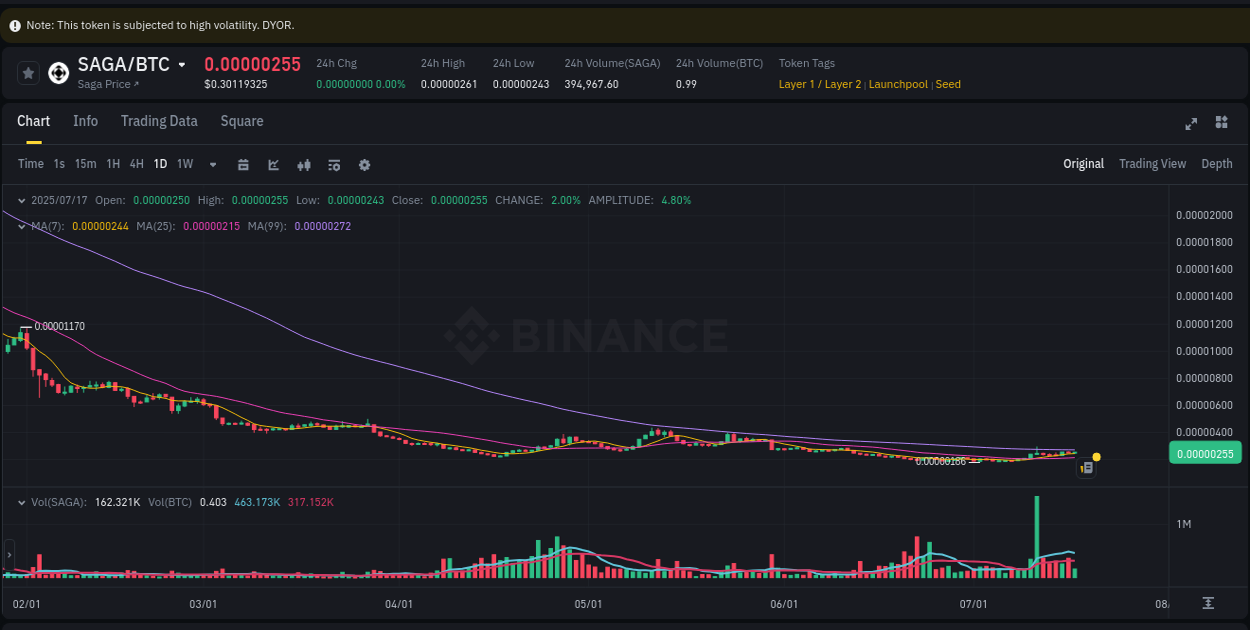
Task: Open the calendar date-range picker on chart toolbar
Action: pos(243,164)
